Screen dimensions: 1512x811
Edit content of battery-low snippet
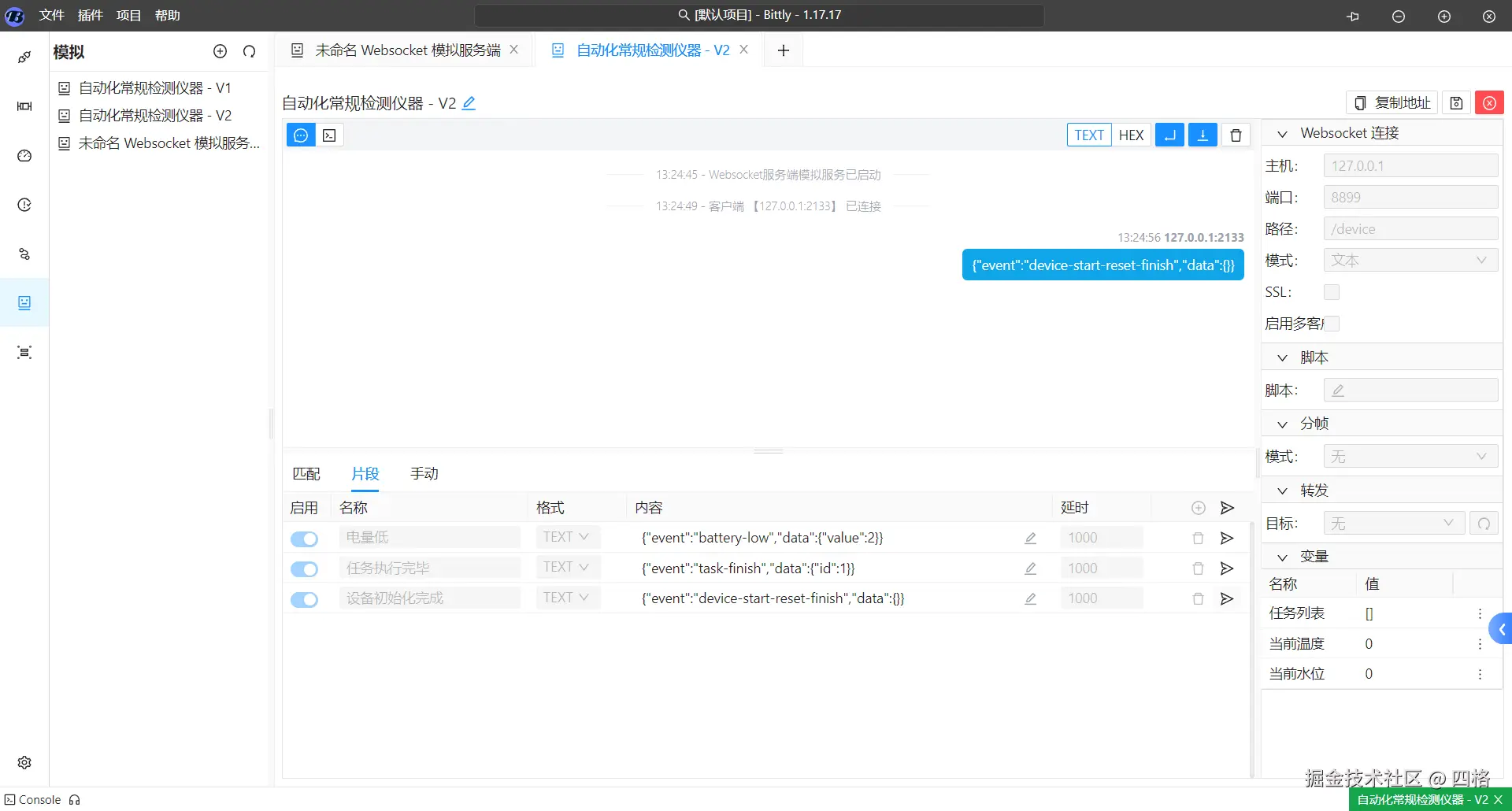pyautogui.click(x=1030, y=538)
